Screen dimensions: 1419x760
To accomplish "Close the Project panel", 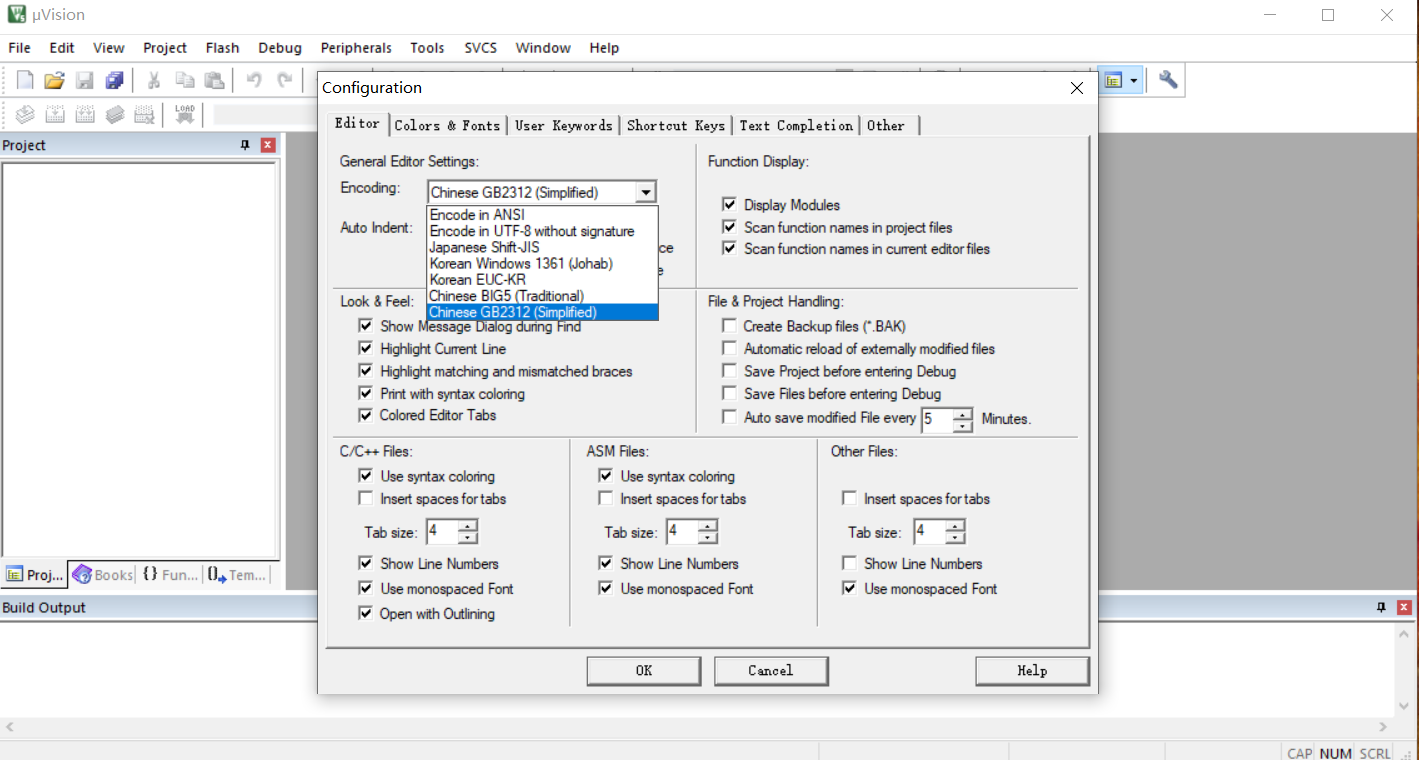I will 268,145.
